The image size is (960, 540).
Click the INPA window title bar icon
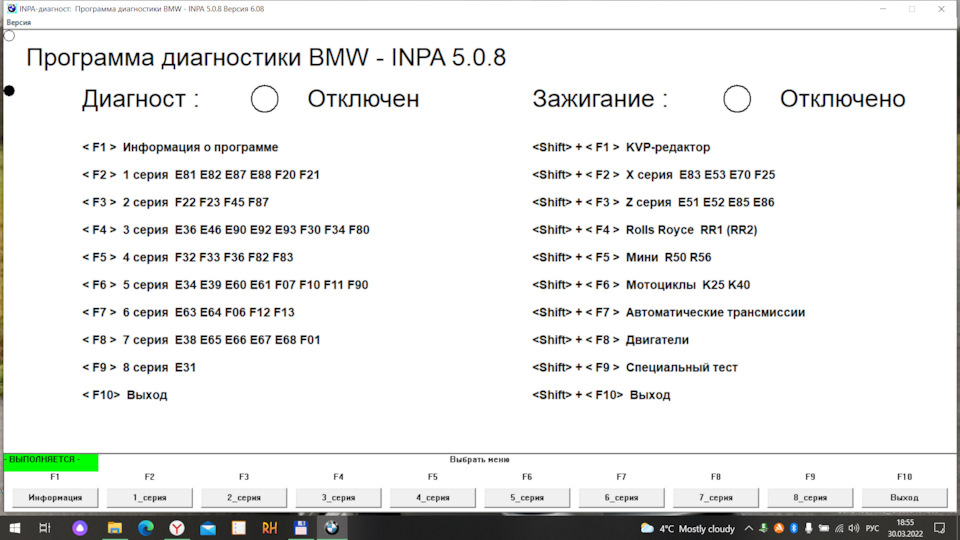11,9
